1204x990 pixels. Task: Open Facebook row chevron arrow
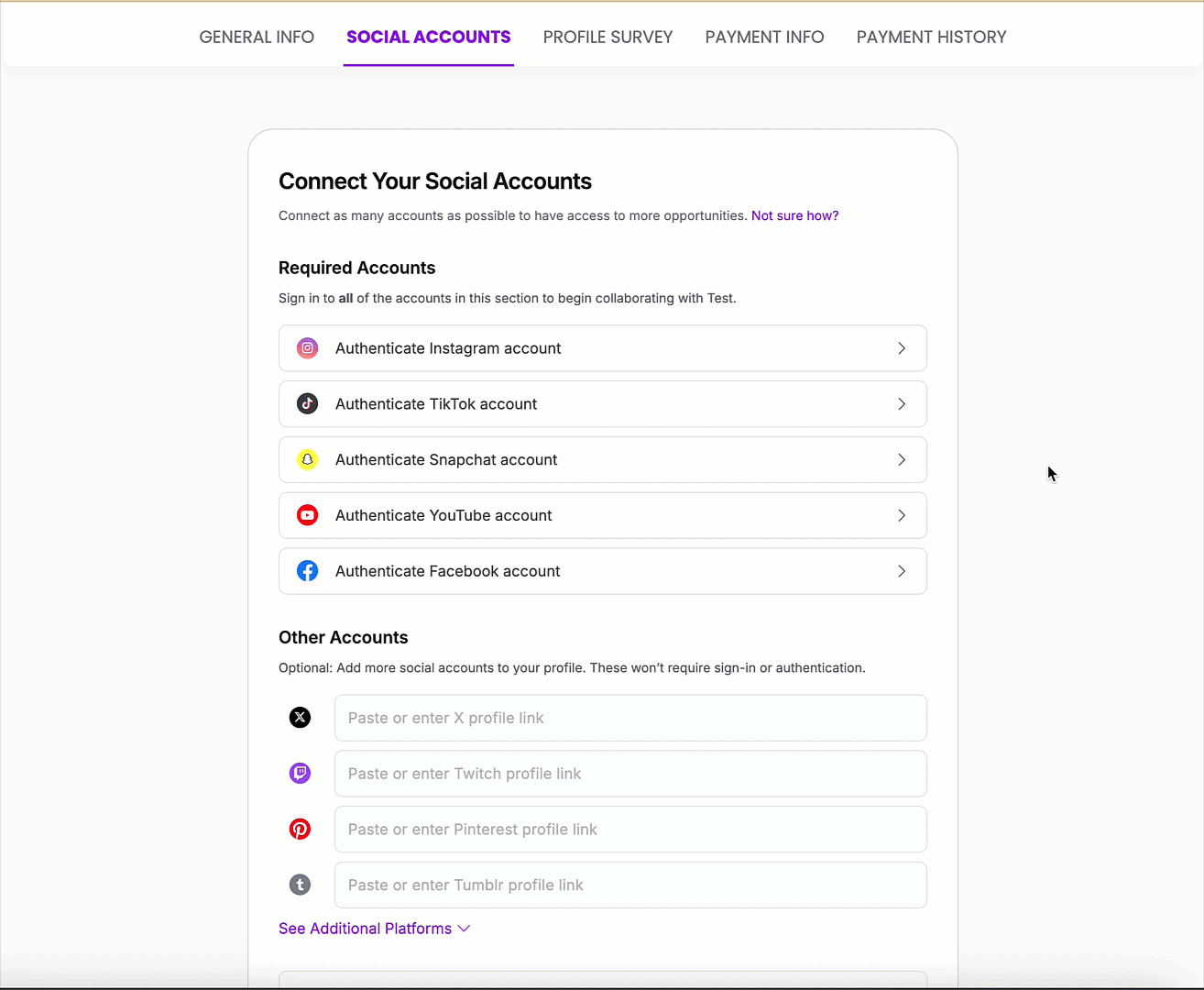(902, 571)
